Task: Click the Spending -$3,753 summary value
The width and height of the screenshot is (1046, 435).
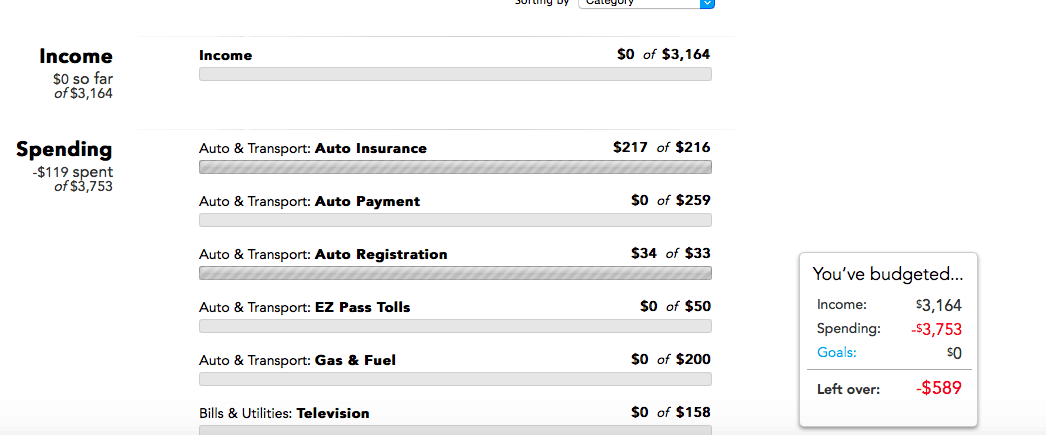Action: 937,329
